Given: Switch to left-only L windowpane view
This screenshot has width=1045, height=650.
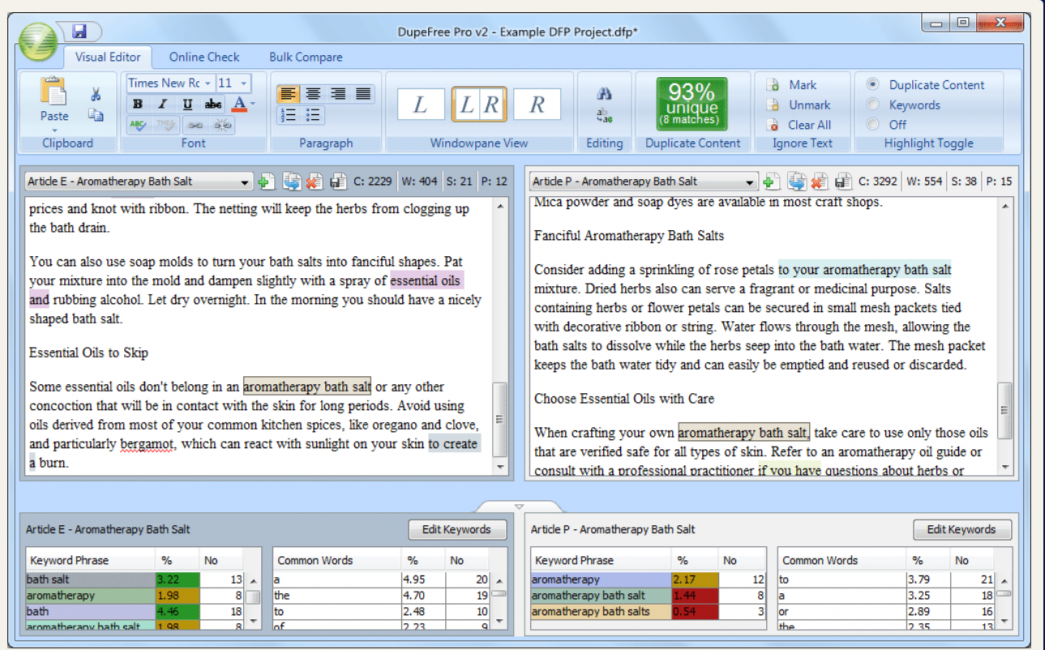Looking at the screenshot, I should point(421,105).
